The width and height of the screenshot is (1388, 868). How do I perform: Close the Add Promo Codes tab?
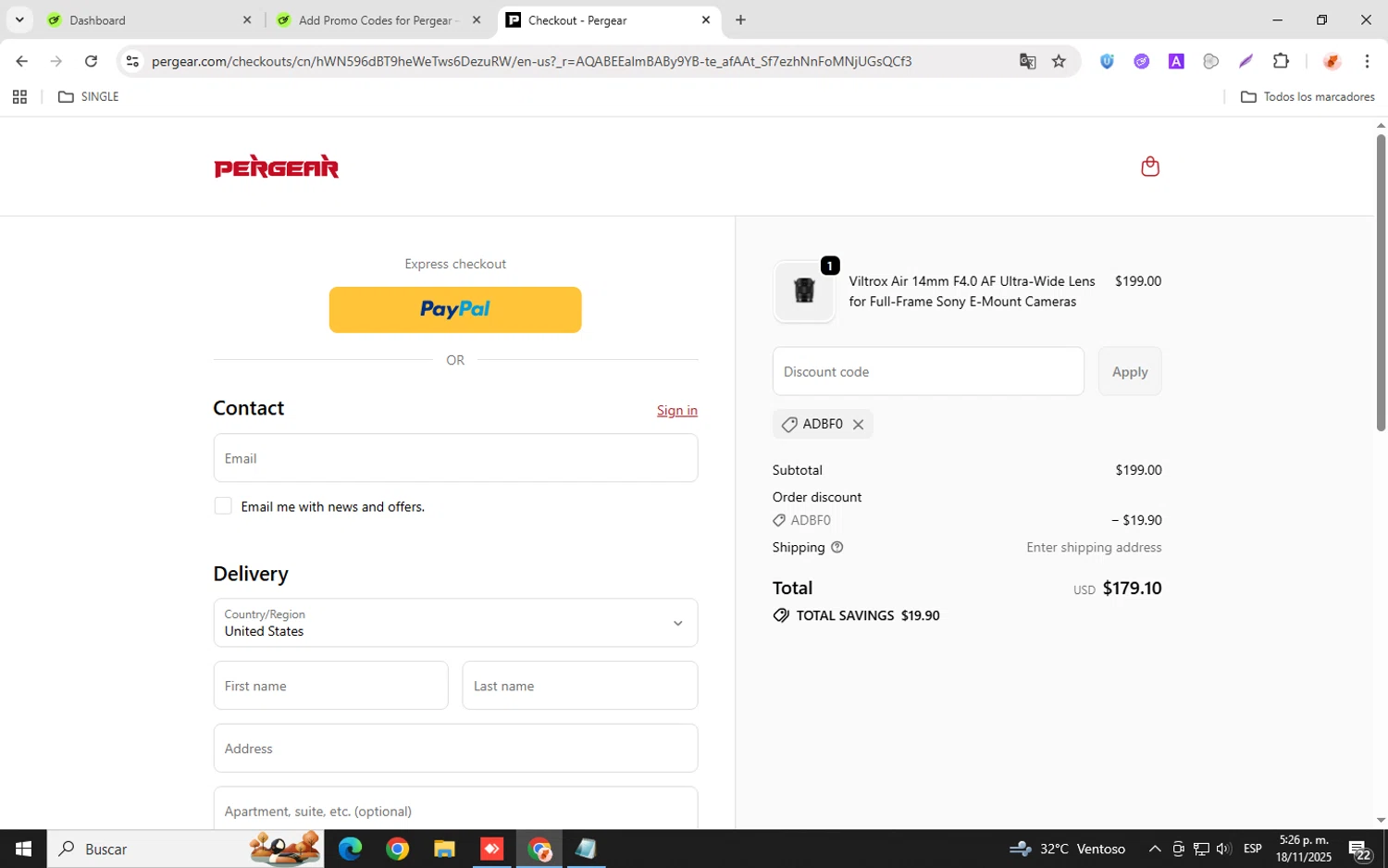tap(477, 19)
